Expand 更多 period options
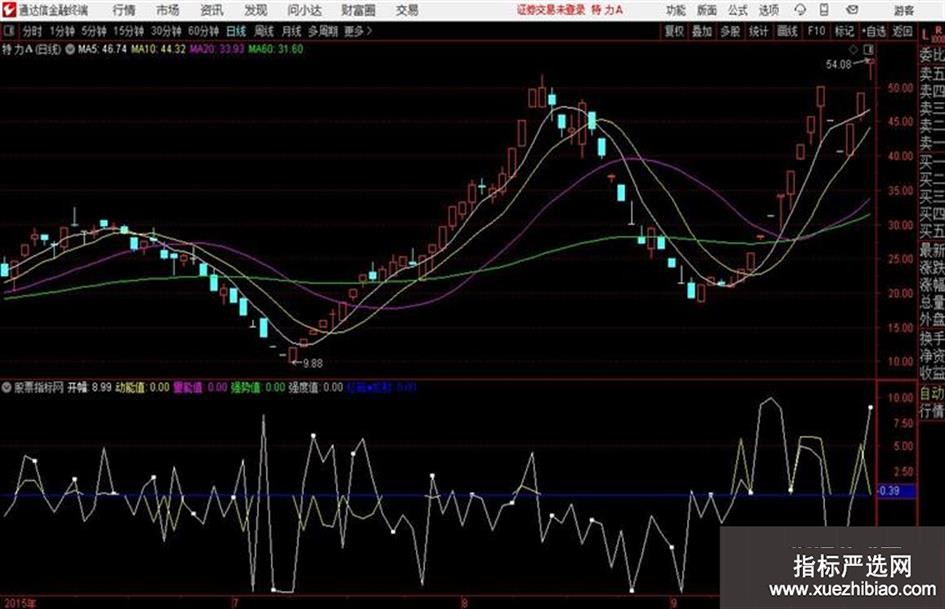This screenshot has width=945, height=609. coord(358,31)
